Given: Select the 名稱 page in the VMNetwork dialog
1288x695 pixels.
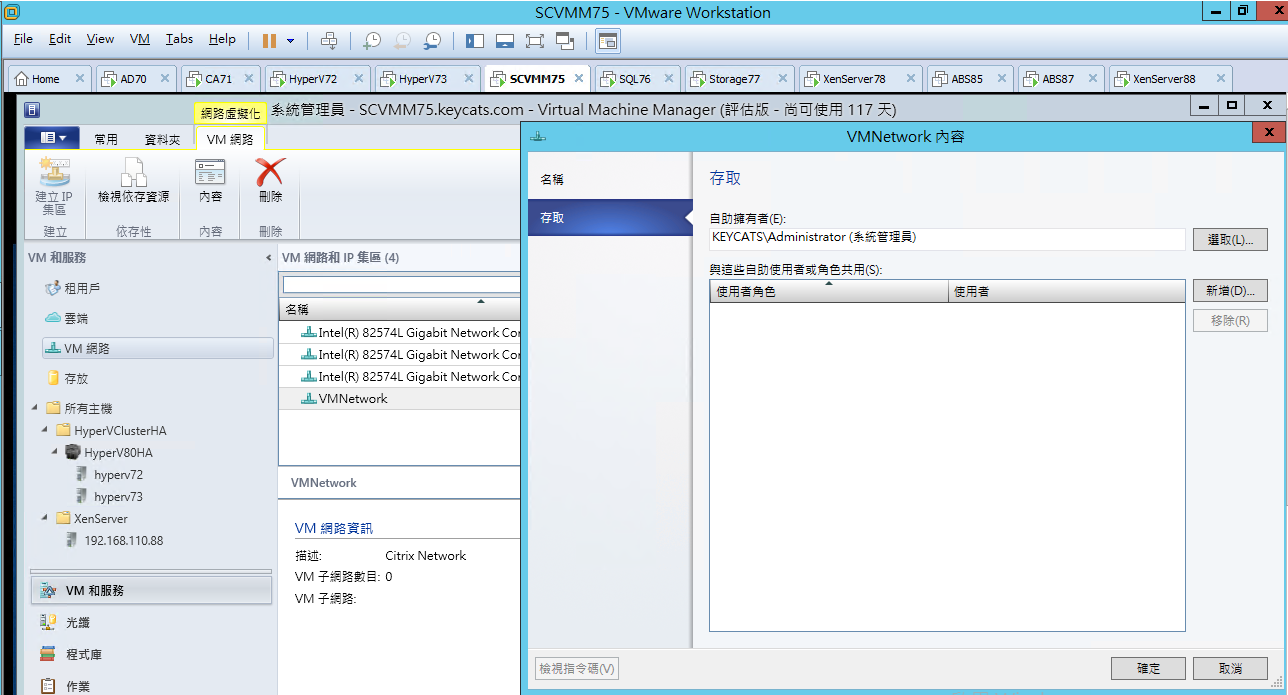Looking at the screenshot, I should coord(609,179).
